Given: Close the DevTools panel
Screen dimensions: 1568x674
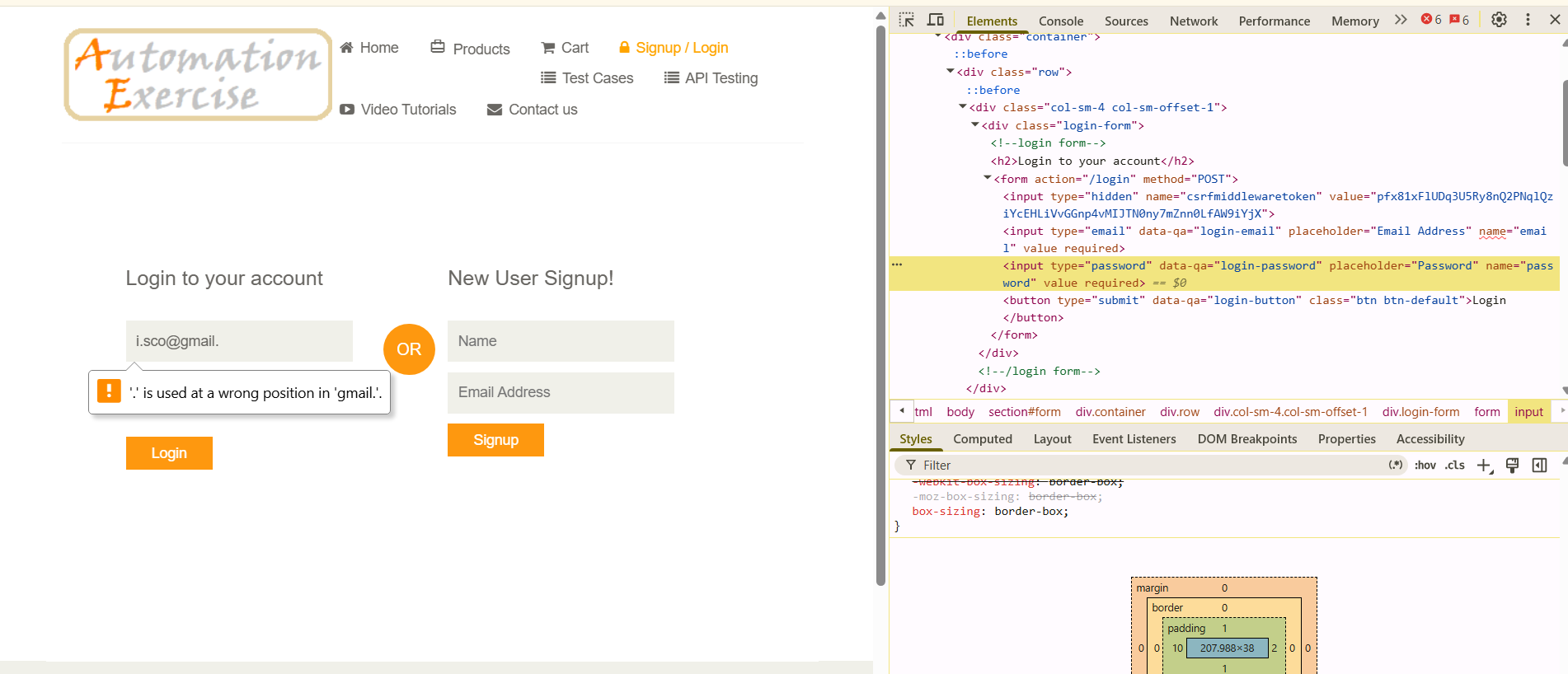Looking at the screenshot, I should [1555, 20].
